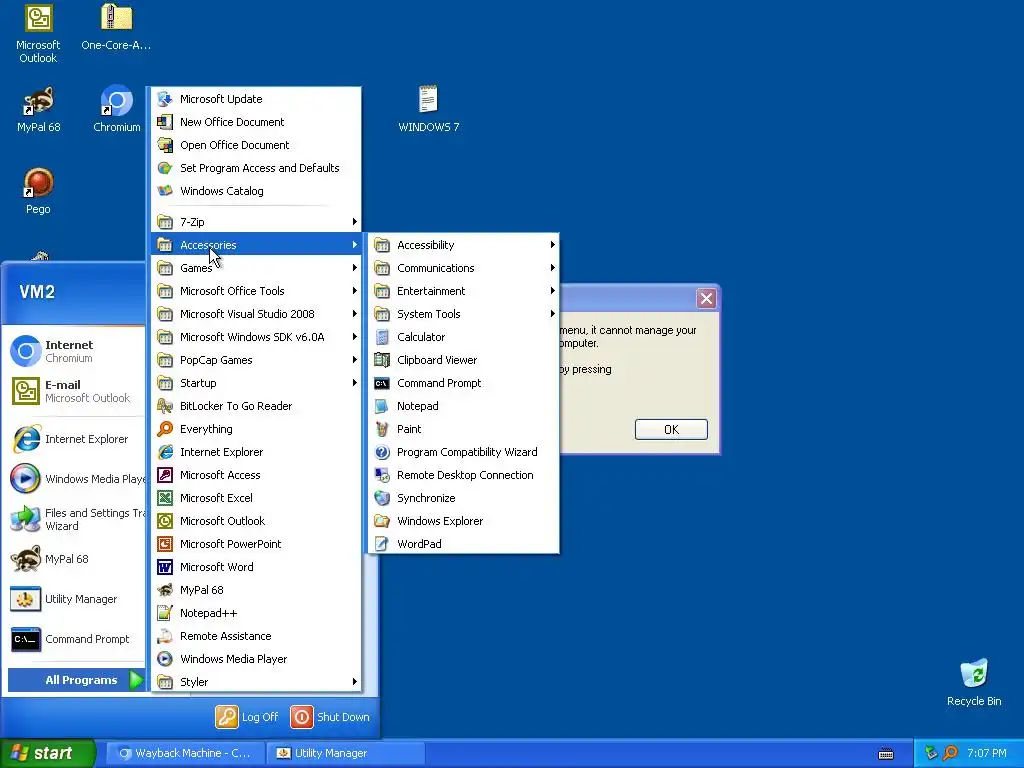Image resolution: width=1024 pixels, height=768 pixels.
Task: Open the Microsoft Update icon
Action: tap(165, 99)
